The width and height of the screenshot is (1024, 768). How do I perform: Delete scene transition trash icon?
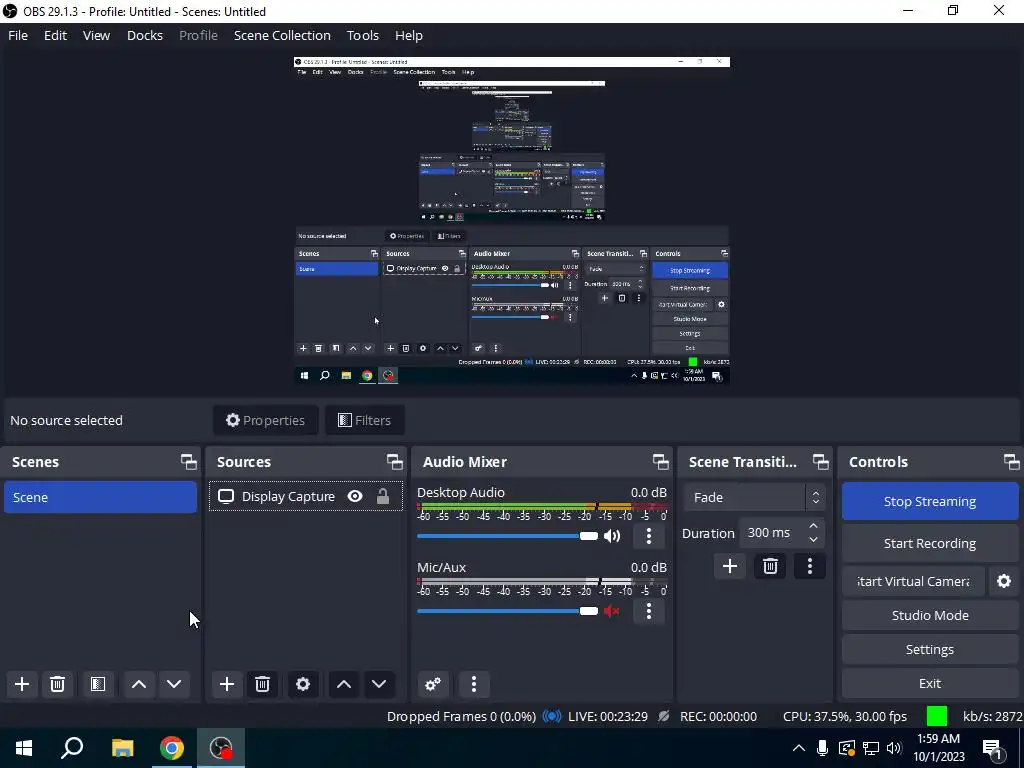pos(770,566)
